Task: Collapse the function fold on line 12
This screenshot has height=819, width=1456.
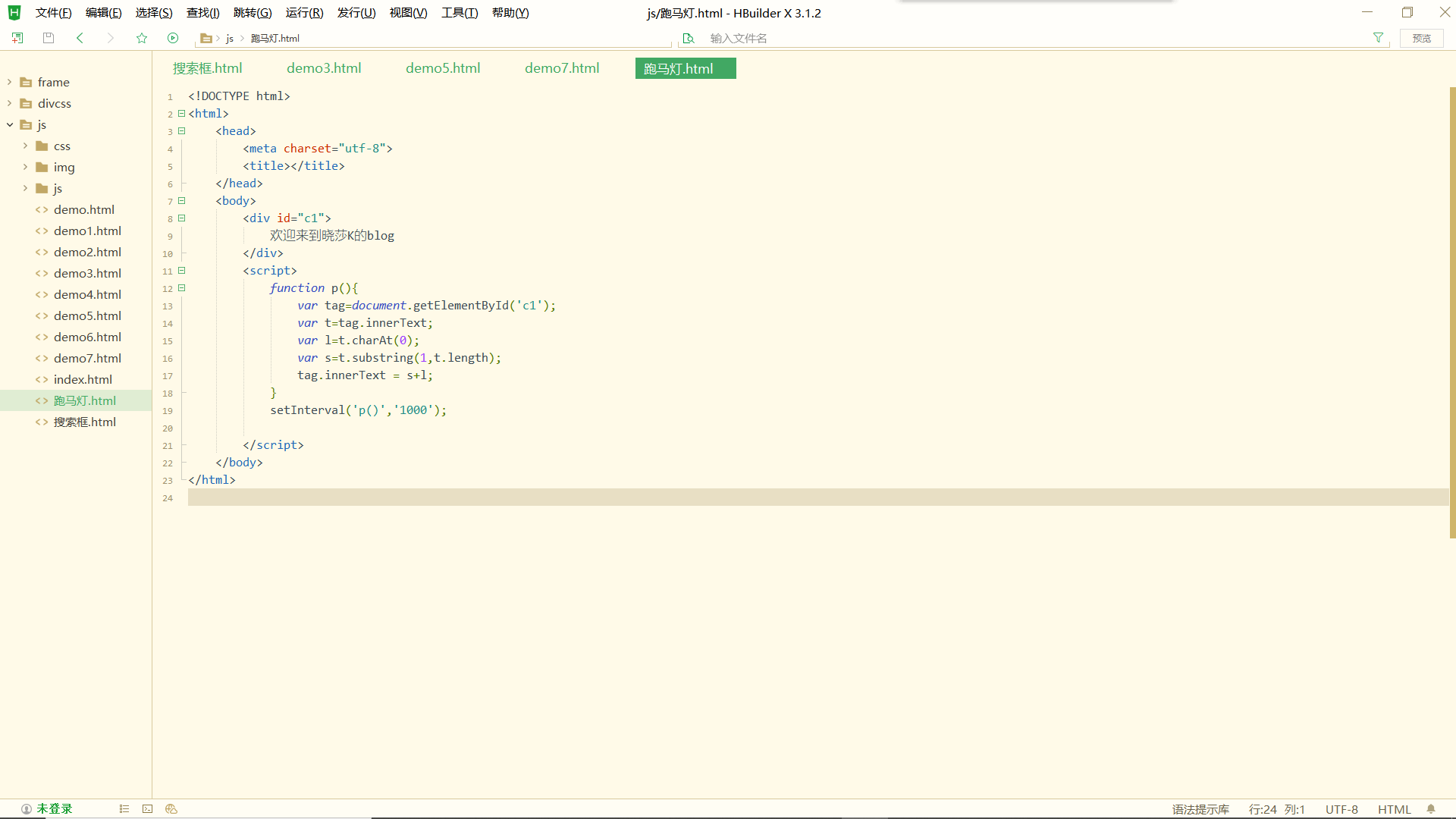Action: 181,288
